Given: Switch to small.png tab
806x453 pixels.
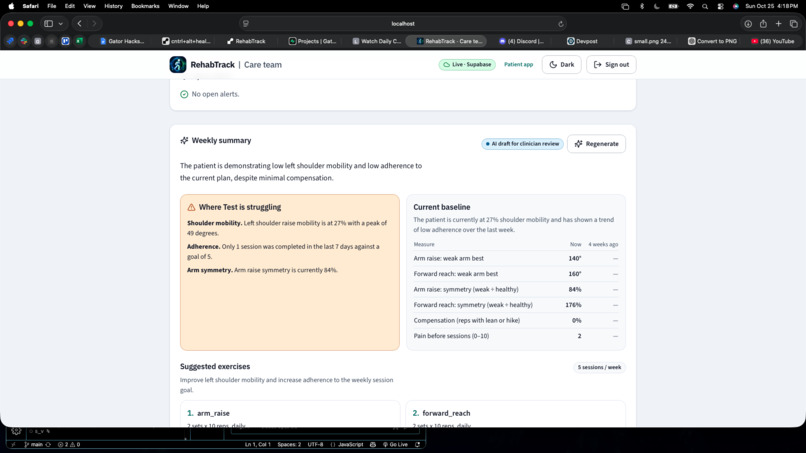Looking at the screenshot, I should (x=648, y=41).
